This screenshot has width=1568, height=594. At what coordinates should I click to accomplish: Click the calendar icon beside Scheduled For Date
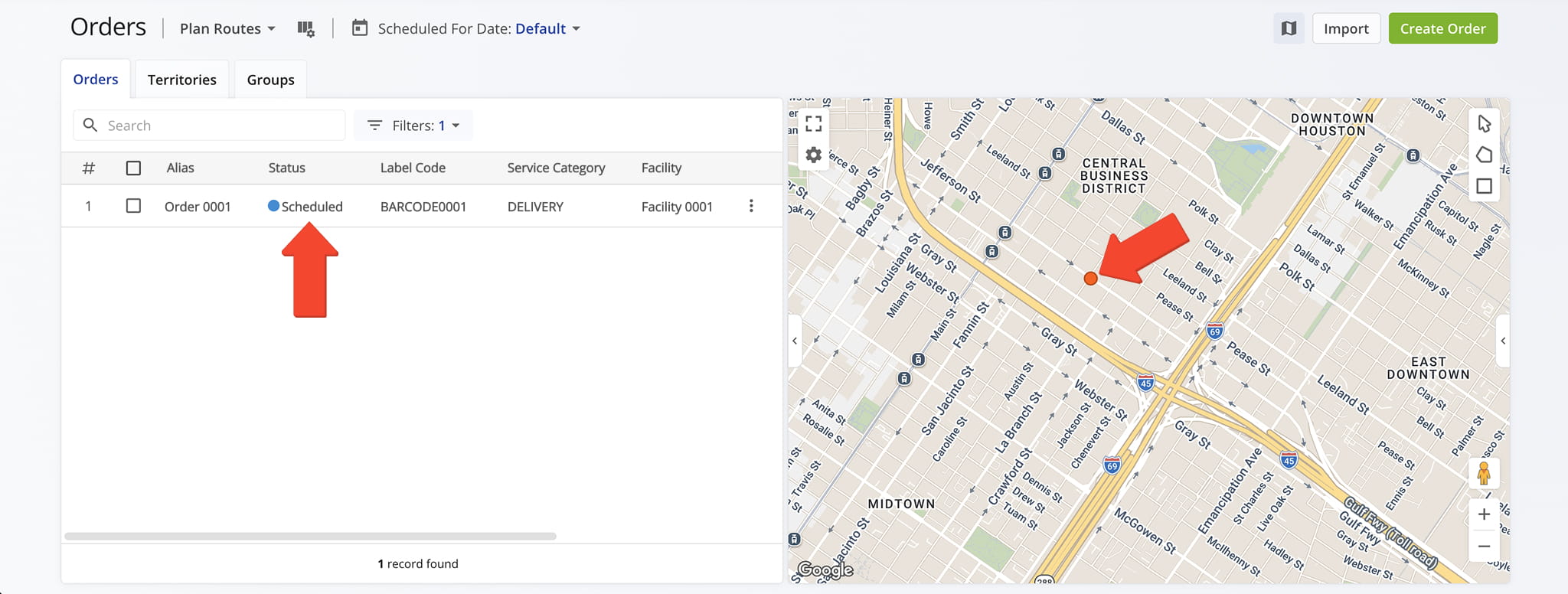pos(359,28)
